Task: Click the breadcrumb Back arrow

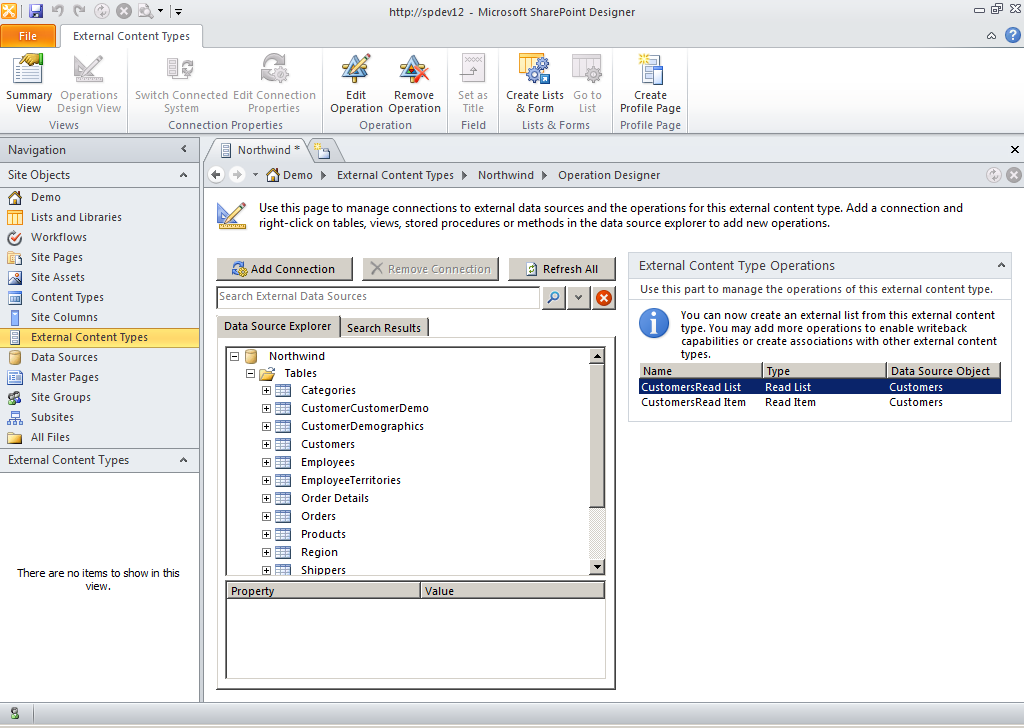Action: (x=216, y=174)
